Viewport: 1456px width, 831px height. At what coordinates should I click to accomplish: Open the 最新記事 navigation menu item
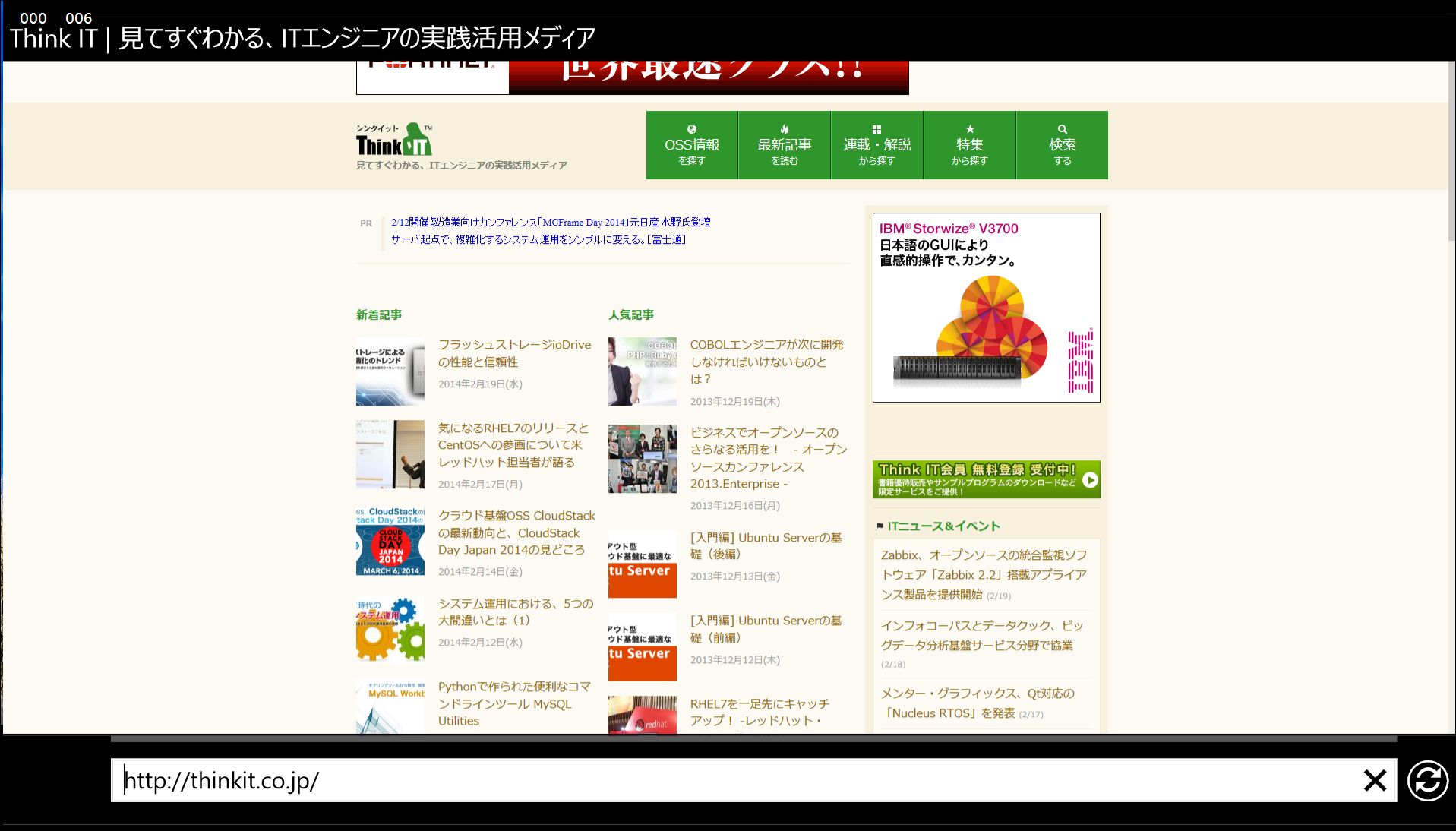coord(785,145)
